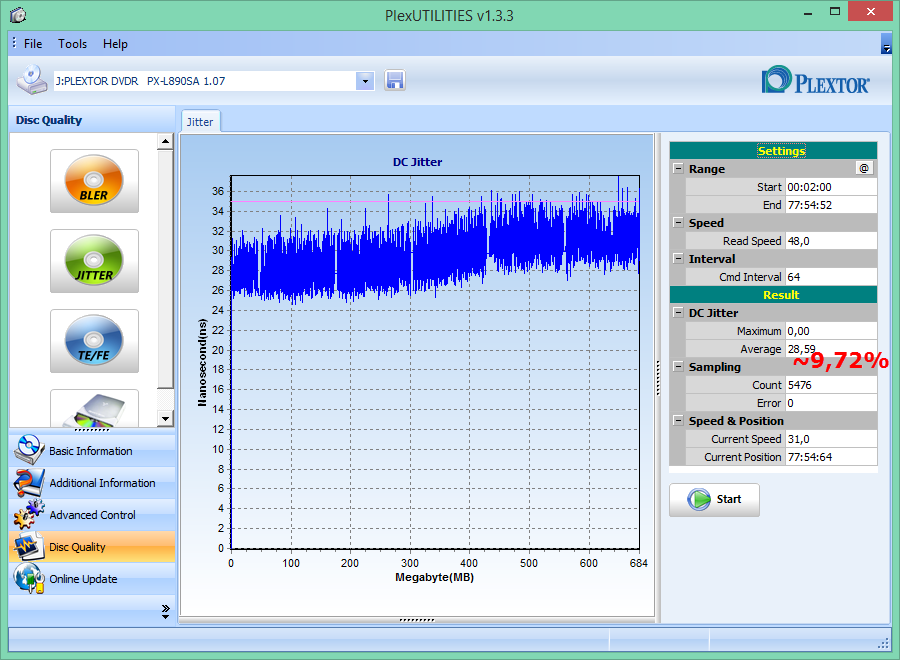This screenshot has height=660, width=900.
Task: Collapse the Interval settings group
Action: 678,258
